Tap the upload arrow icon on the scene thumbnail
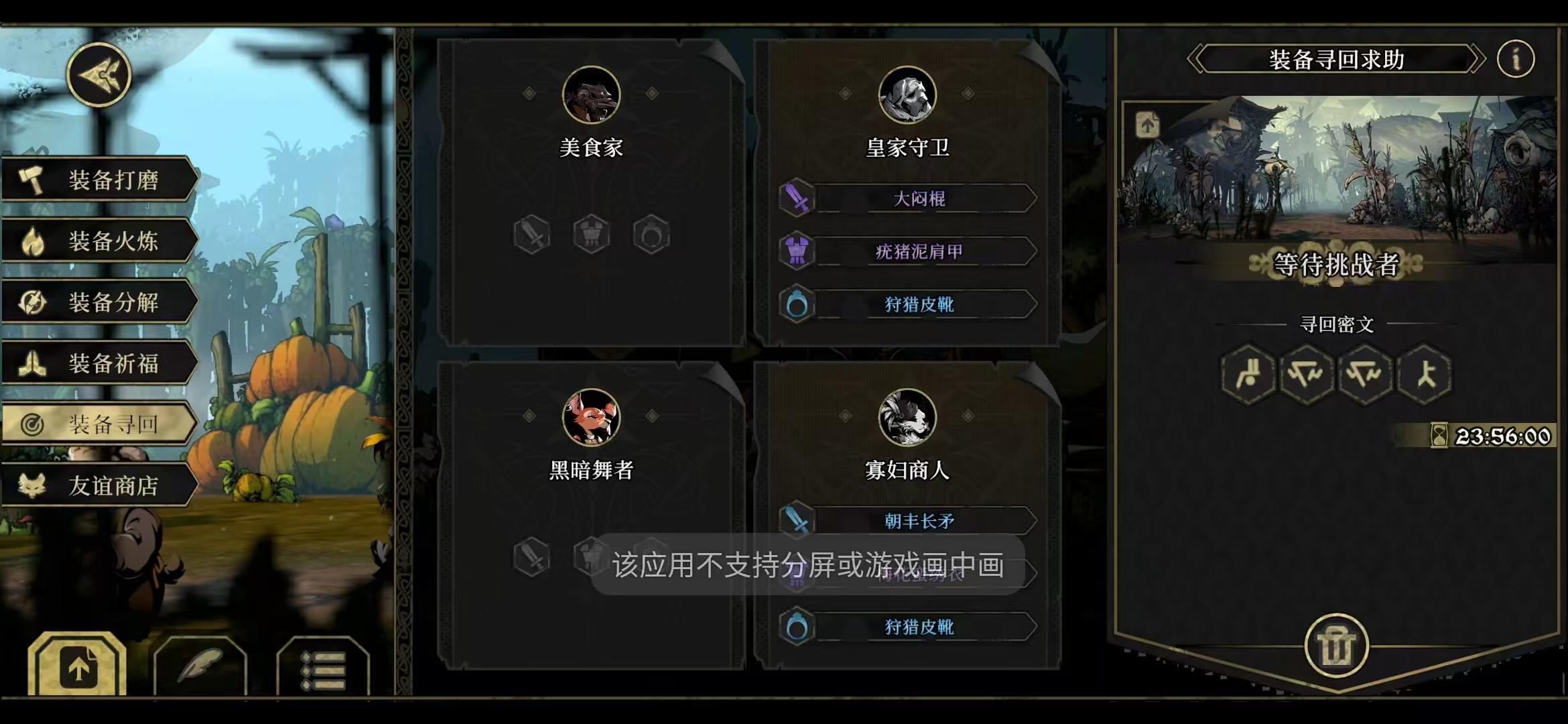 pyautogui.click(x=1148, y=125)
